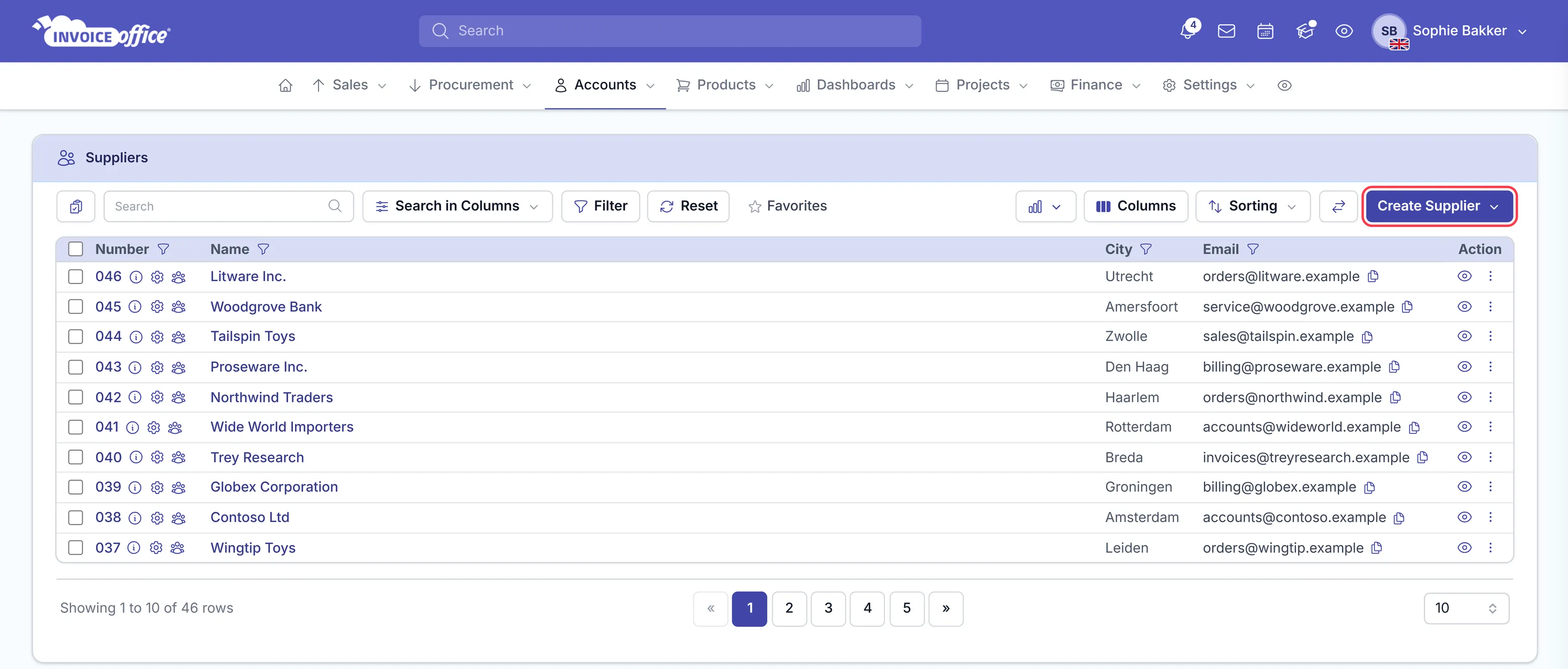This screenshot has height=669, width=1568.
Task: Click the swap arrows icon beside Sorting
Action: (x=1339, y=206)
